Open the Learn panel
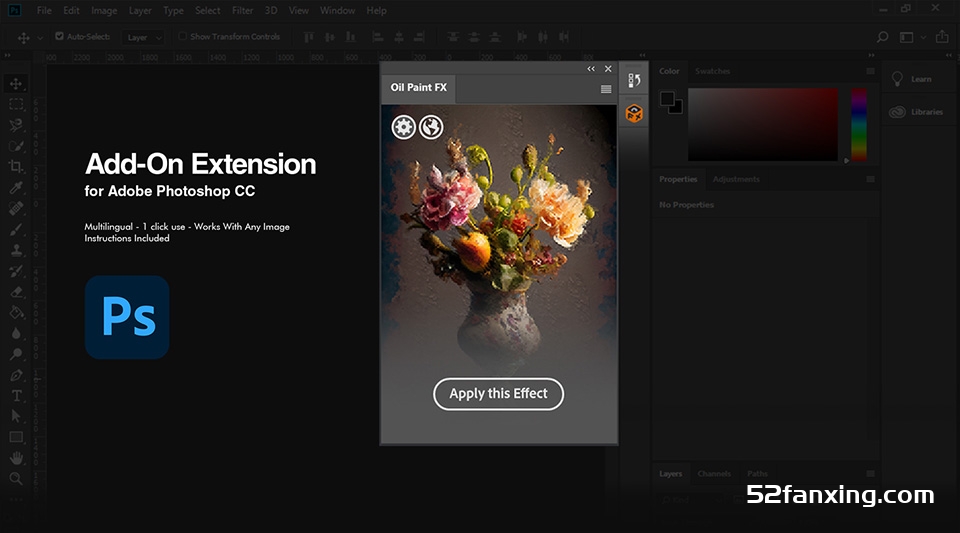Screen dimensions: 960x533 pos(912,79)
